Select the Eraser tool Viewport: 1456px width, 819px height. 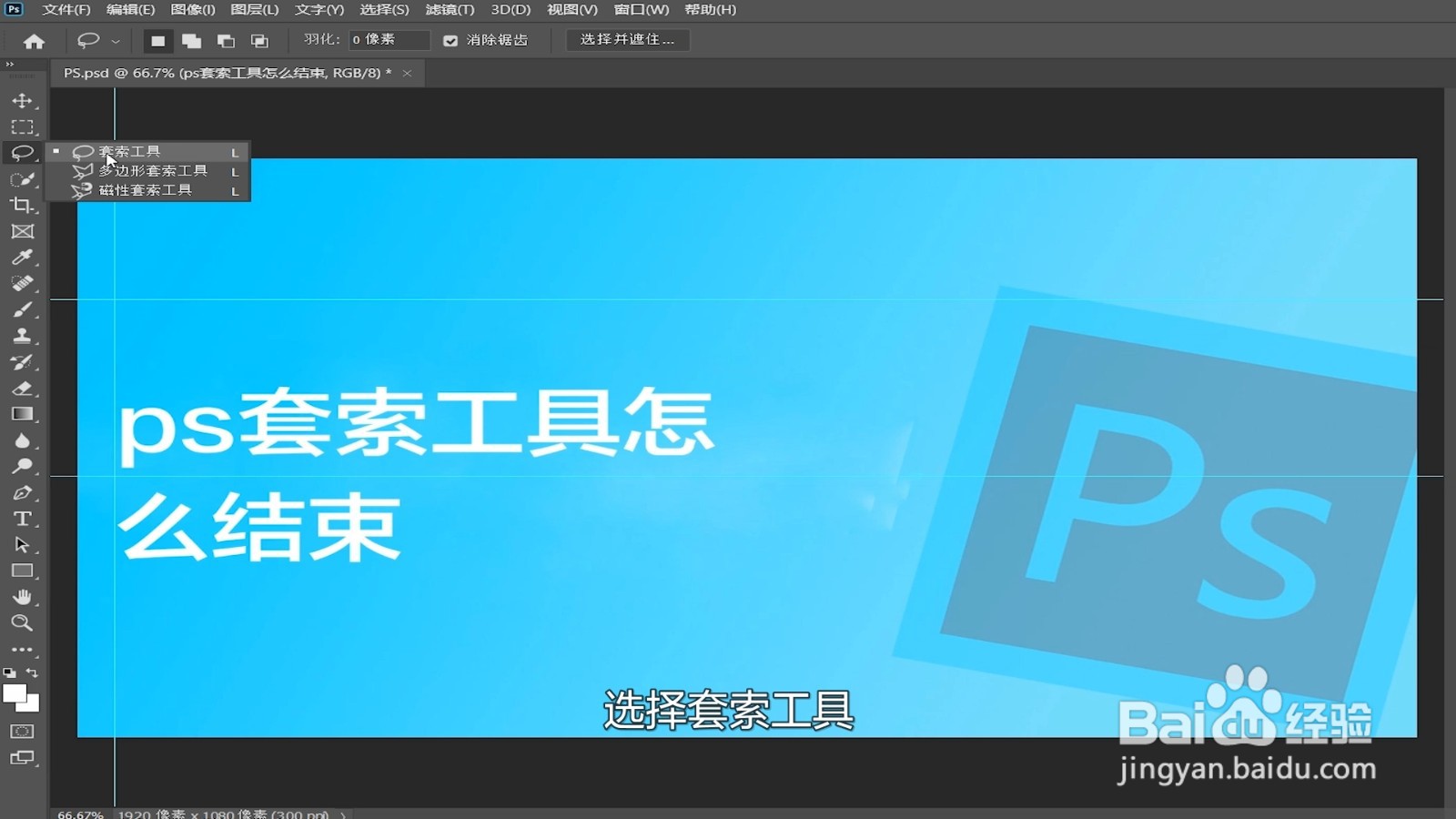click(23, 389)
